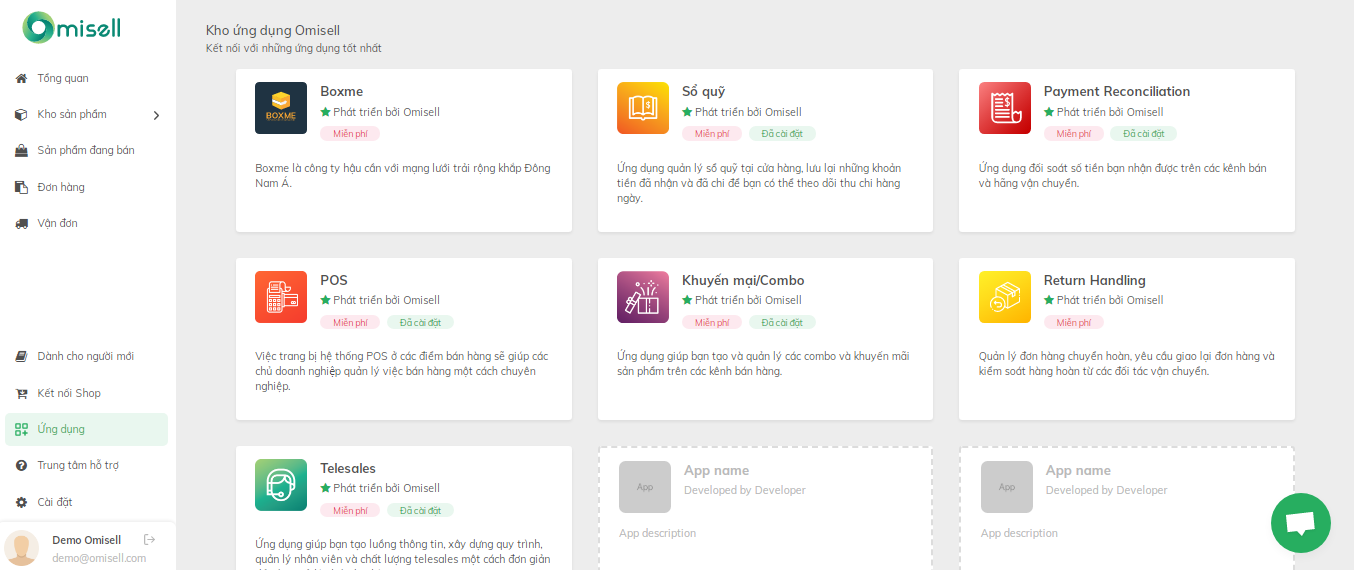The height and width of the screenshot is (570, 1354).
Task: Click the Trung tâm hỗ trợ question icon
Action: pyautogui.click(x=21, y=465)
